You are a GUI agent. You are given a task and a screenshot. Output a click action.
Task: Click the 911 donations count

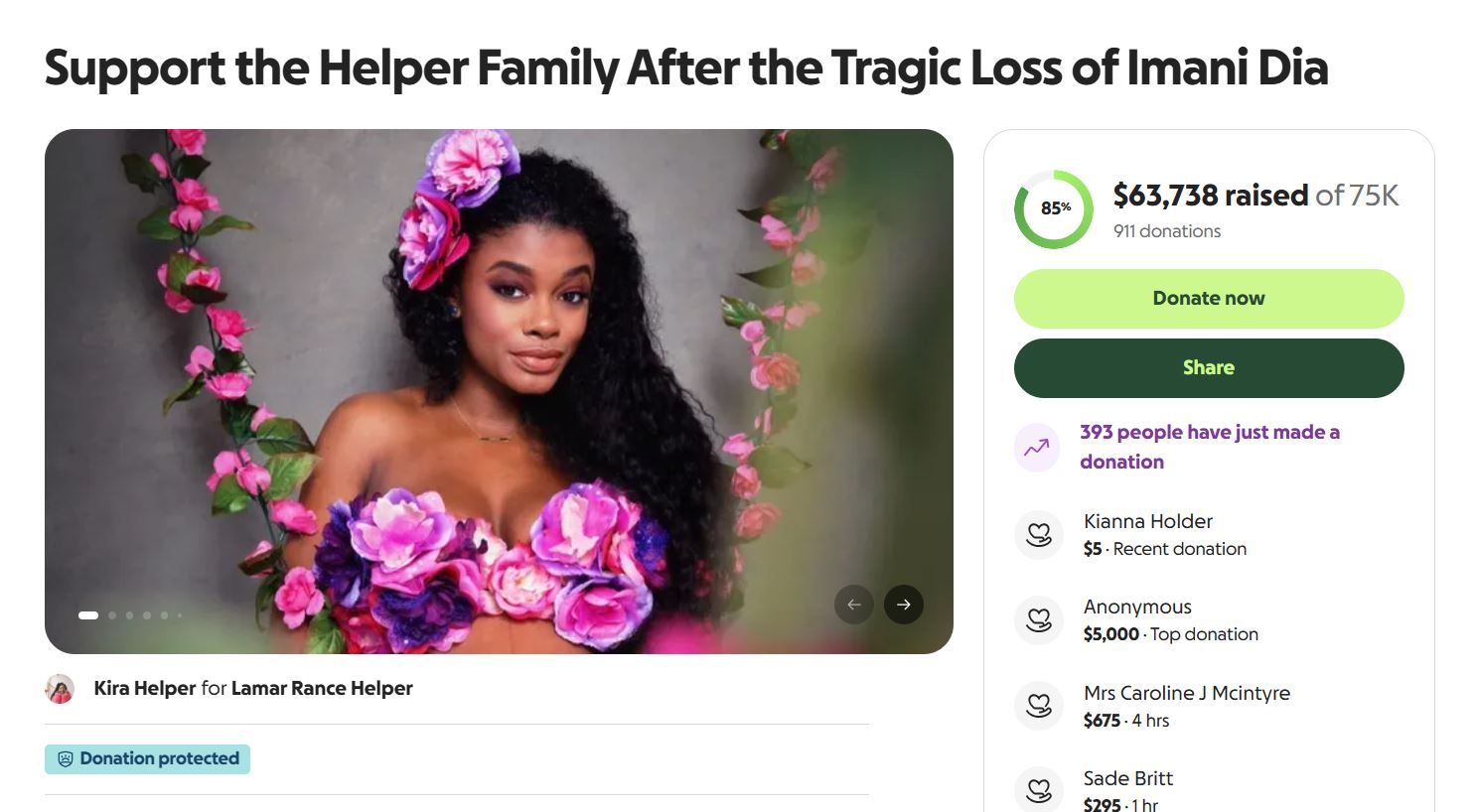point(1167,231)
